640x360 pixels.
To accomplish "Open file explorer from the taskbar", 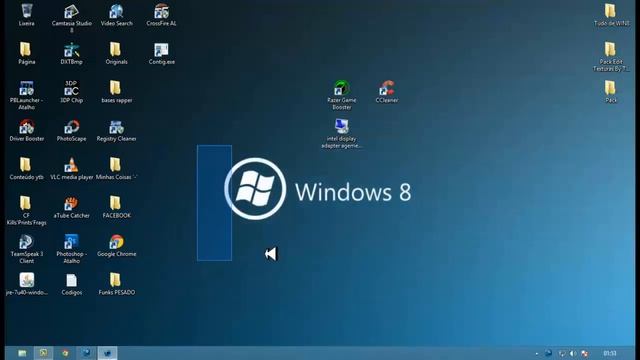I will coord(22,353).
